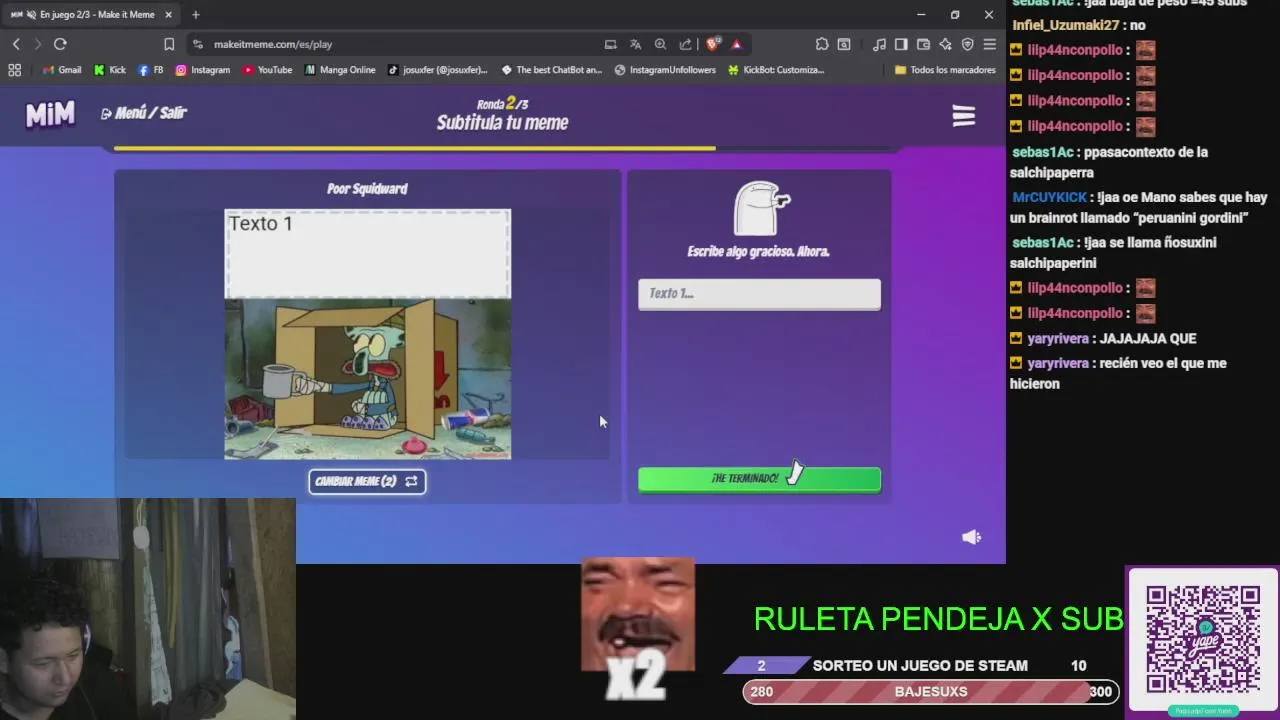1280x720 pixels.
Task: Open the Kick bookmark
Action: tap(110, 70)
